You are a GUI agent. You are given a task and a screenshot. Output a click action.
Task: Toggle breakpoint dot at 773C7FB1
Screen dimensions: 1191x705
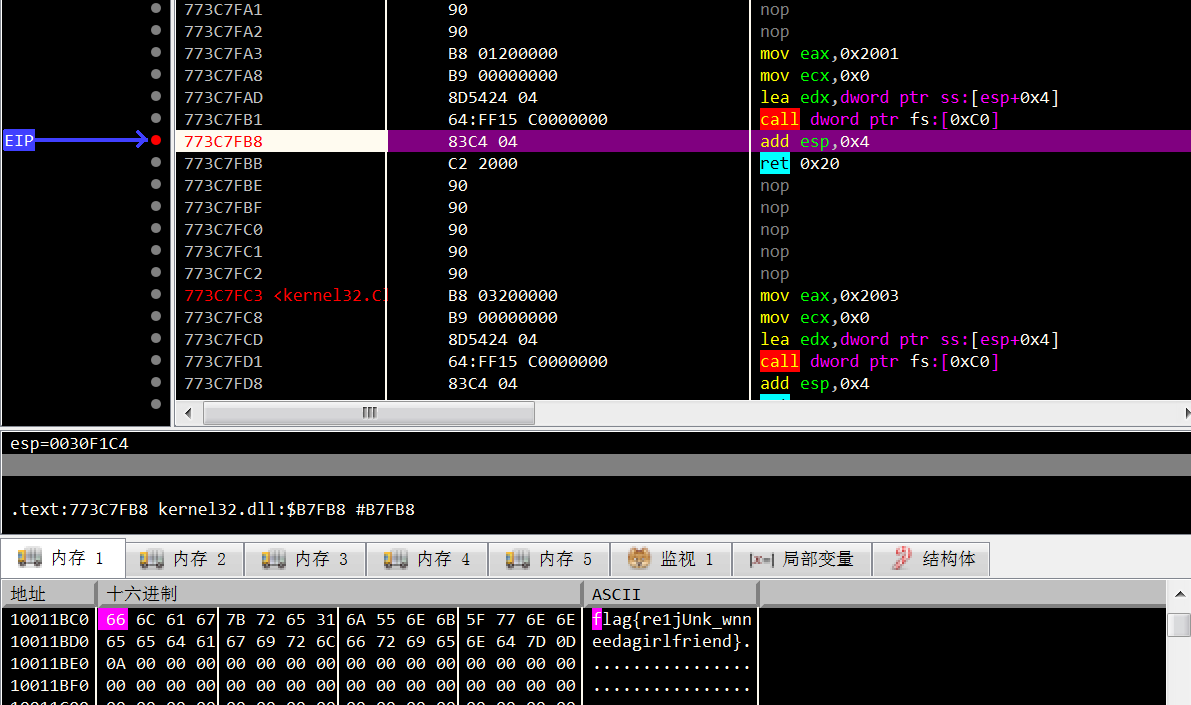point(156,118)
